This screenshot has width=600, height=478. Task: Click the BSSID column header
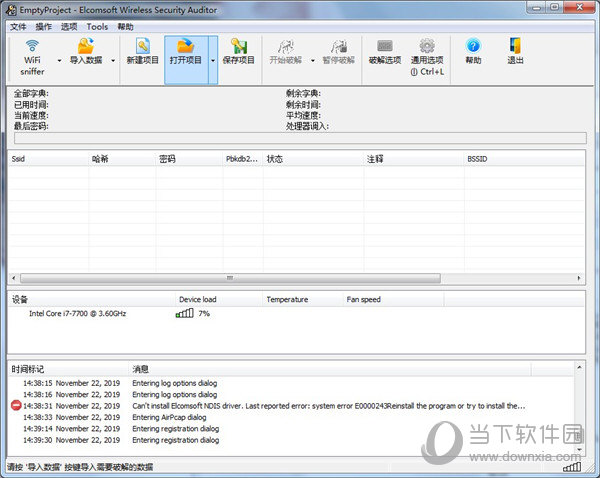point(524,159)
